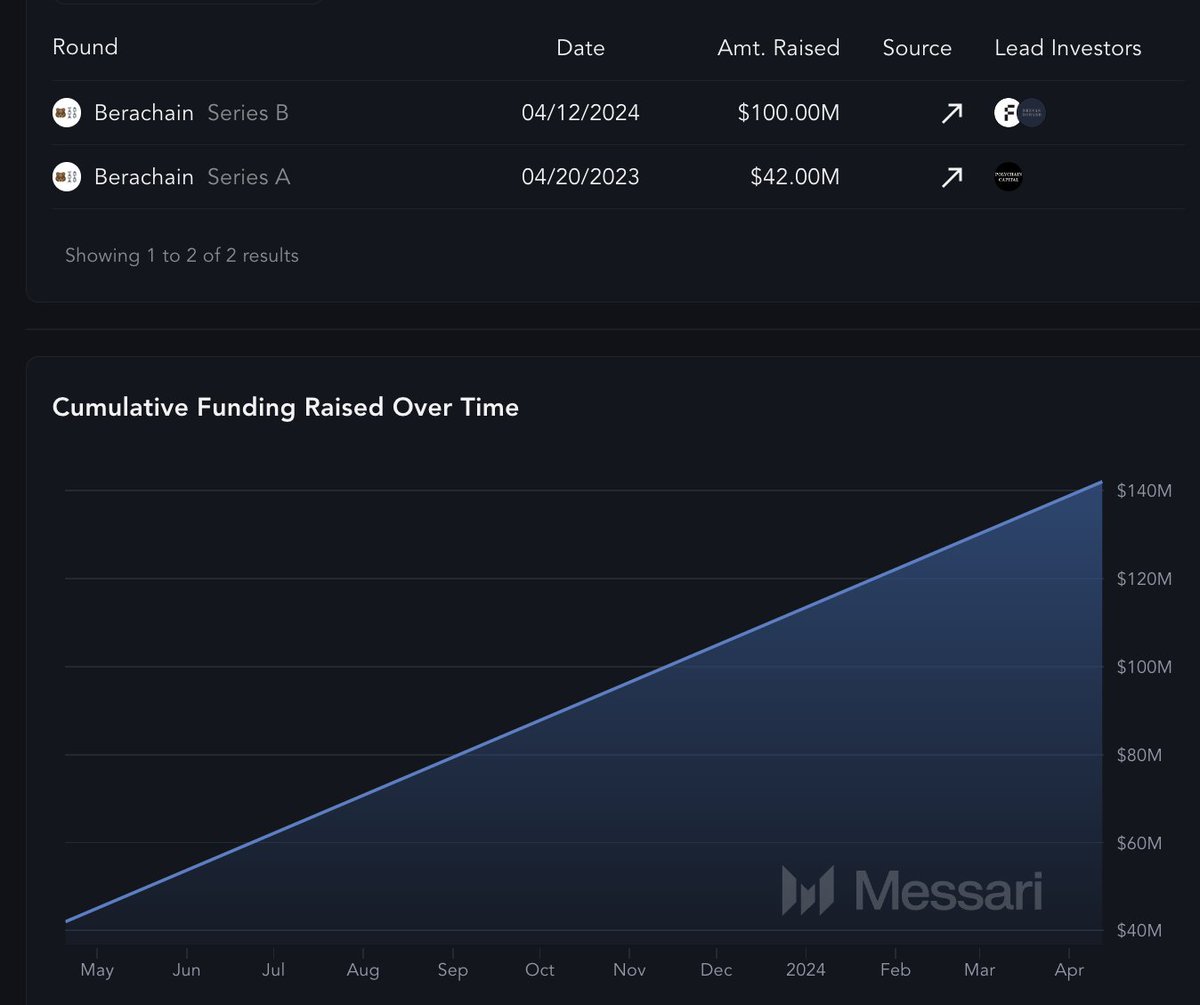Sort by Amt. Raised column header
The height and width of the screenshot is (1005, 1200).
(779, 48)
